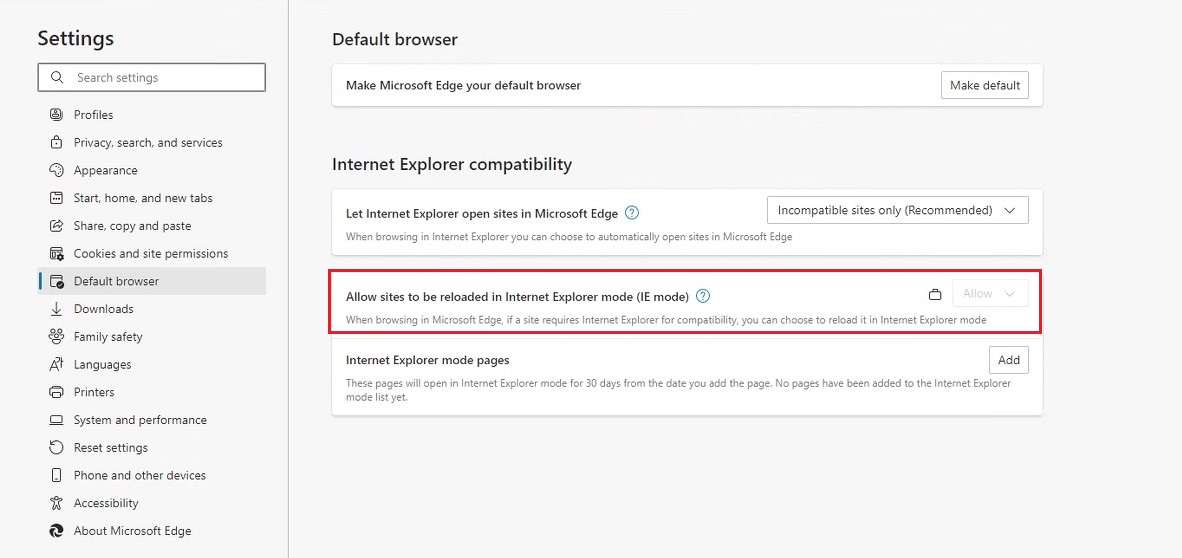This screenshot has width=1182, height=558.
Task: Click Internet Explorer mode pages label
Action: (x=427, y=360)
